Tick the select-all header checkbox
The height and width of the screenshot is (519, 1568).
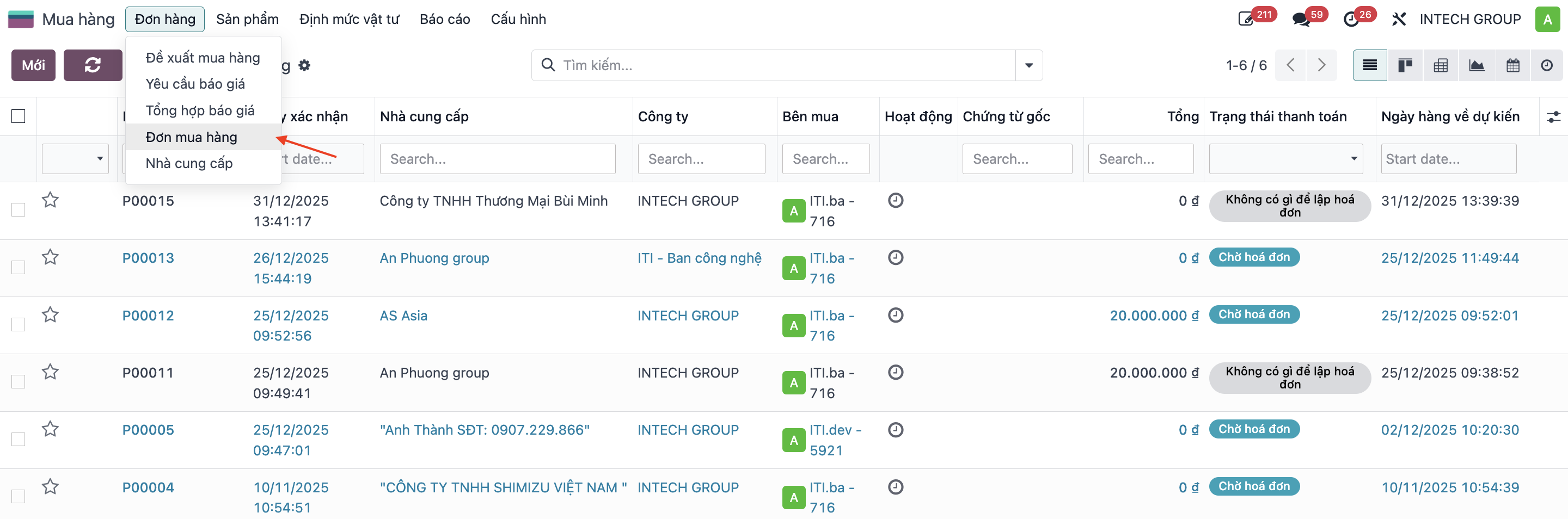point(19,116)
